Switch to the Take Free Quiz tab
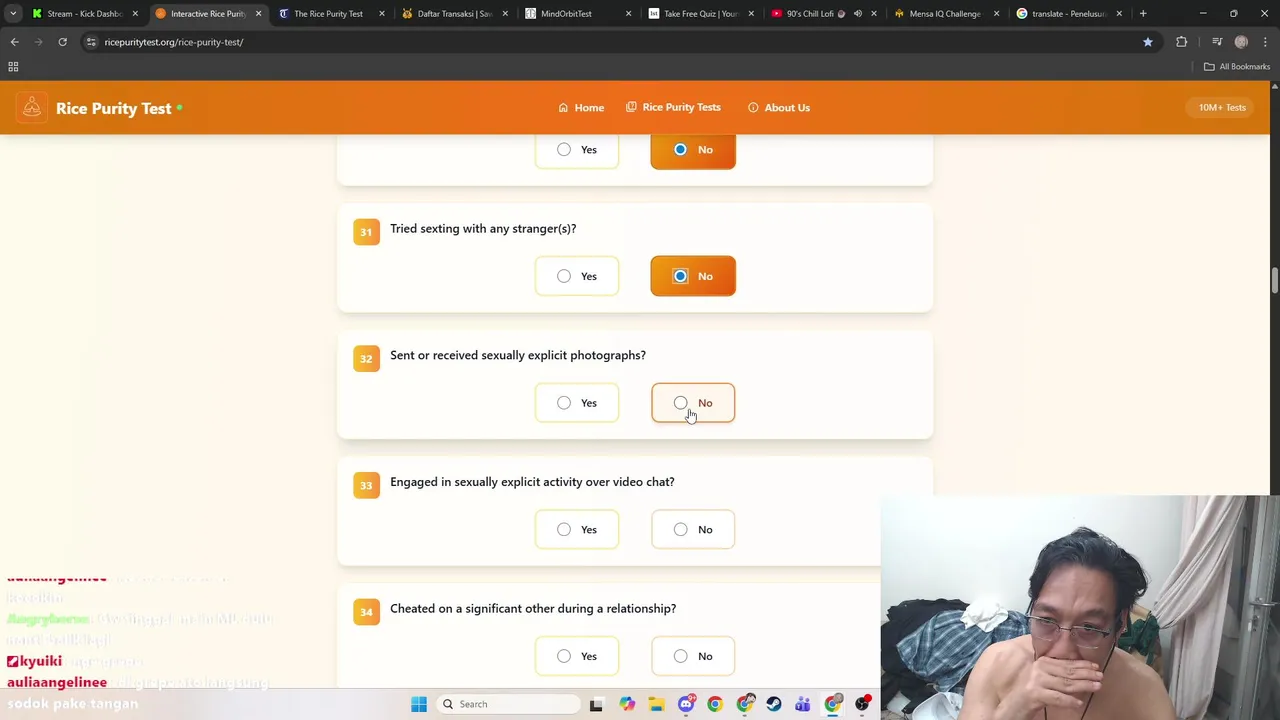Image resolution: width=1280 pixels, height=720 pixels. coord(699,14)
